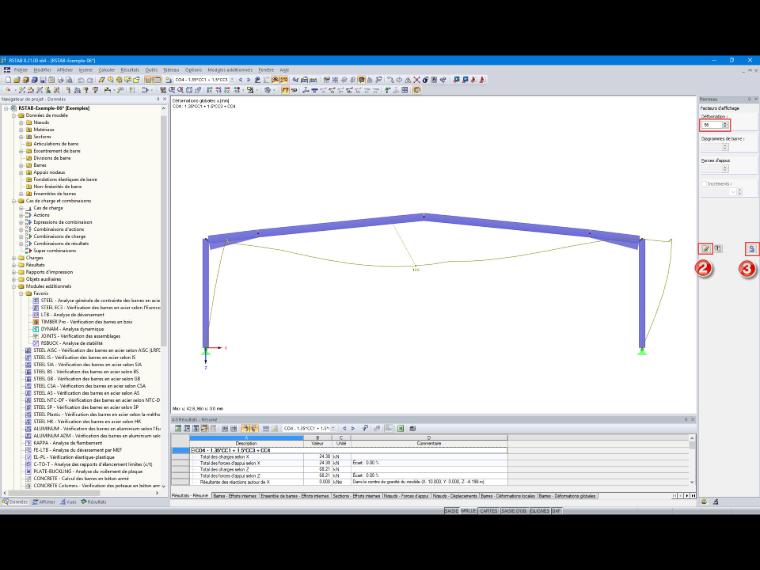Expand the Appuis nodaux tree node
Viewport: 760px width, 570px height.
point(21,172)
